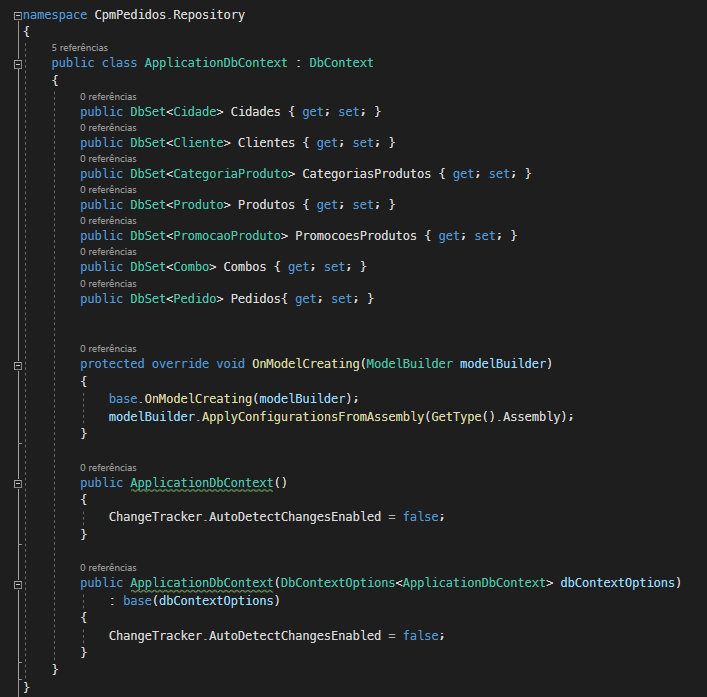Click the CategoriasProdutos property name
This screenshot has width=707, height=697.
pyautogui.click(x=367, y=174)
